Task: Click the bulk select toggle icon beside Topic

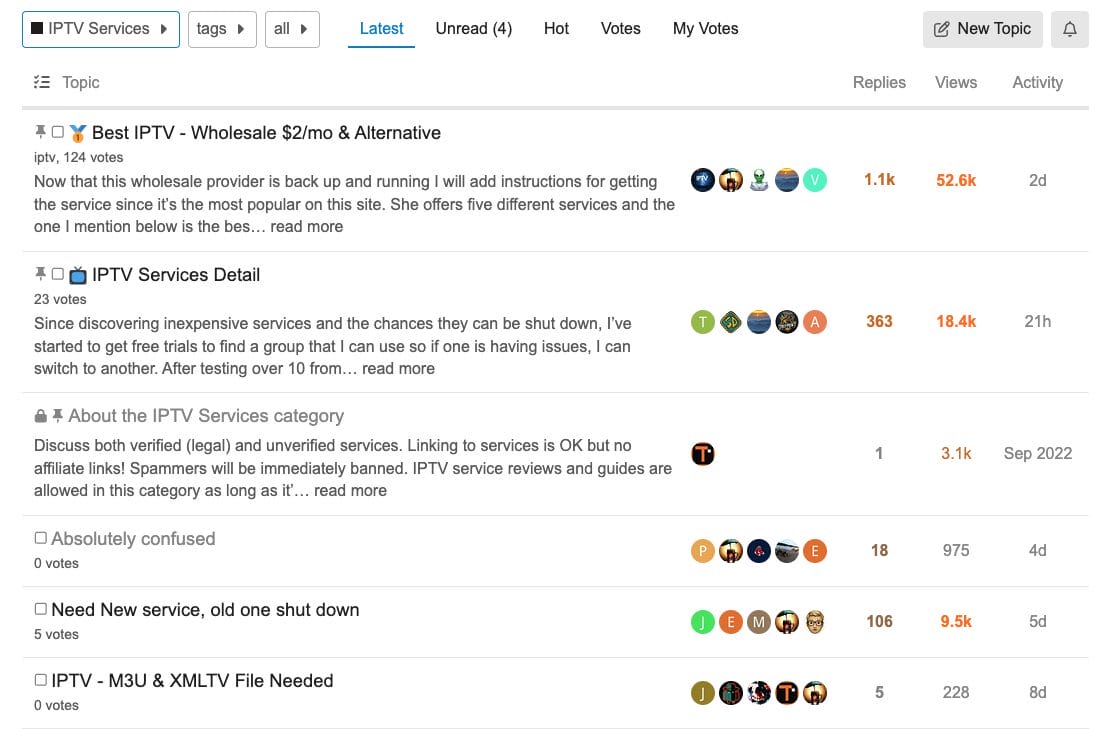Action: click(41, 82)
